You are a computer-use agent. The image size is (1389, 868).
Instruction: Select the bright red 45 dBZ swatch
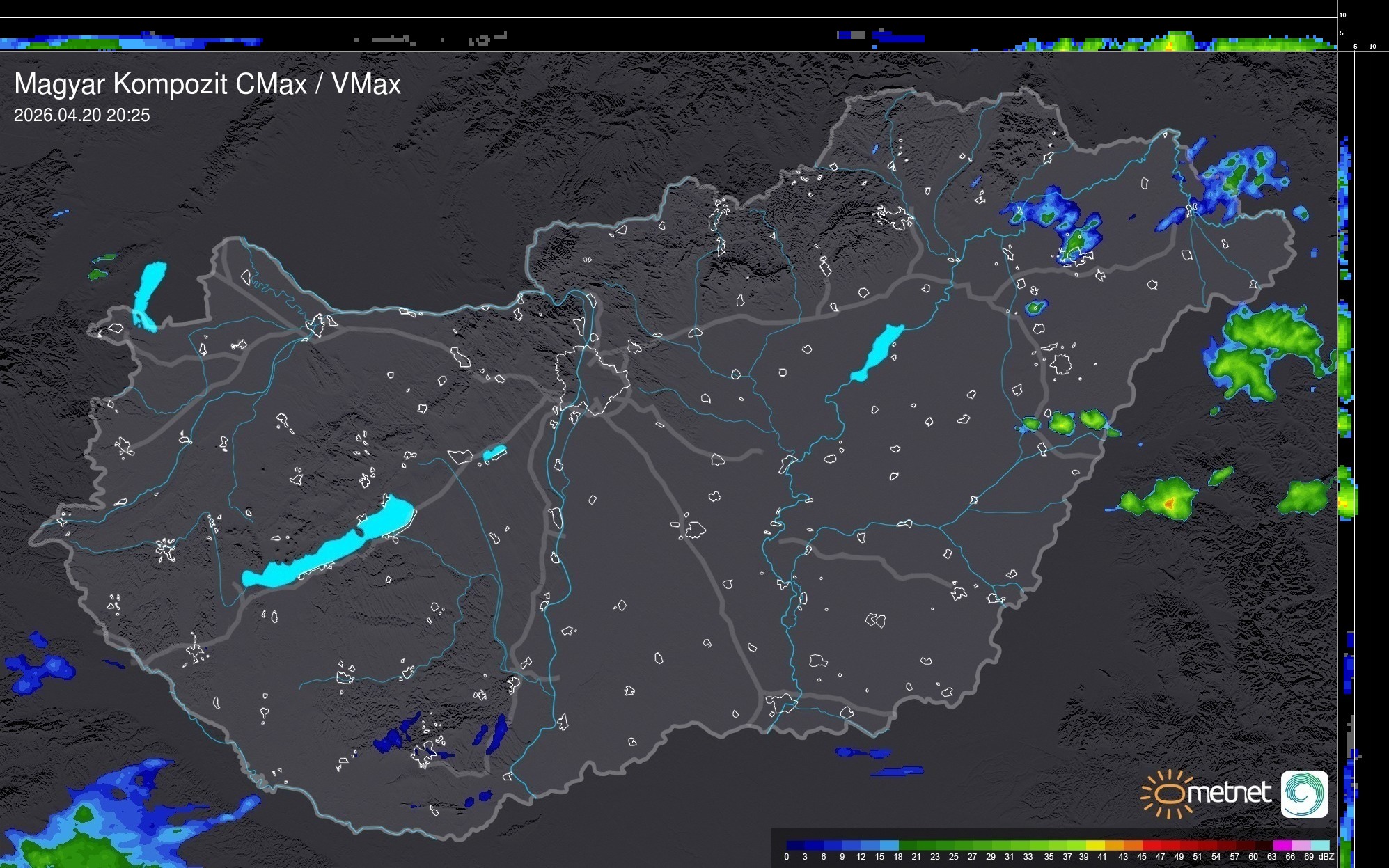[1150, 845]
